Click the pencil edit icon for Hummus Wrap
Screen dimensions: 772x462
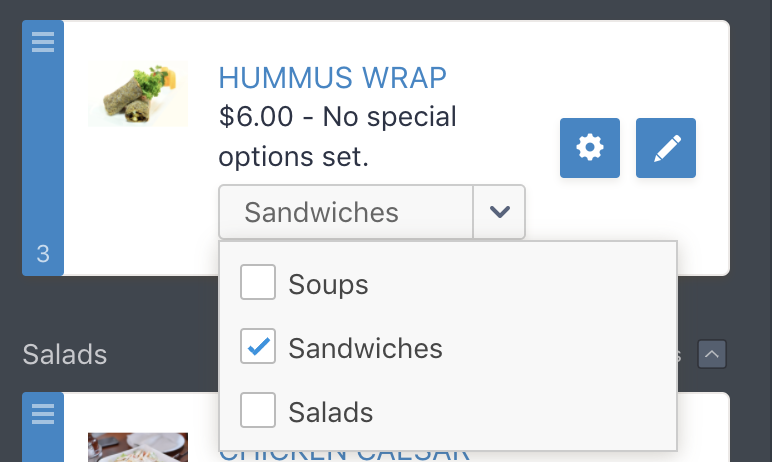[666, 149]
